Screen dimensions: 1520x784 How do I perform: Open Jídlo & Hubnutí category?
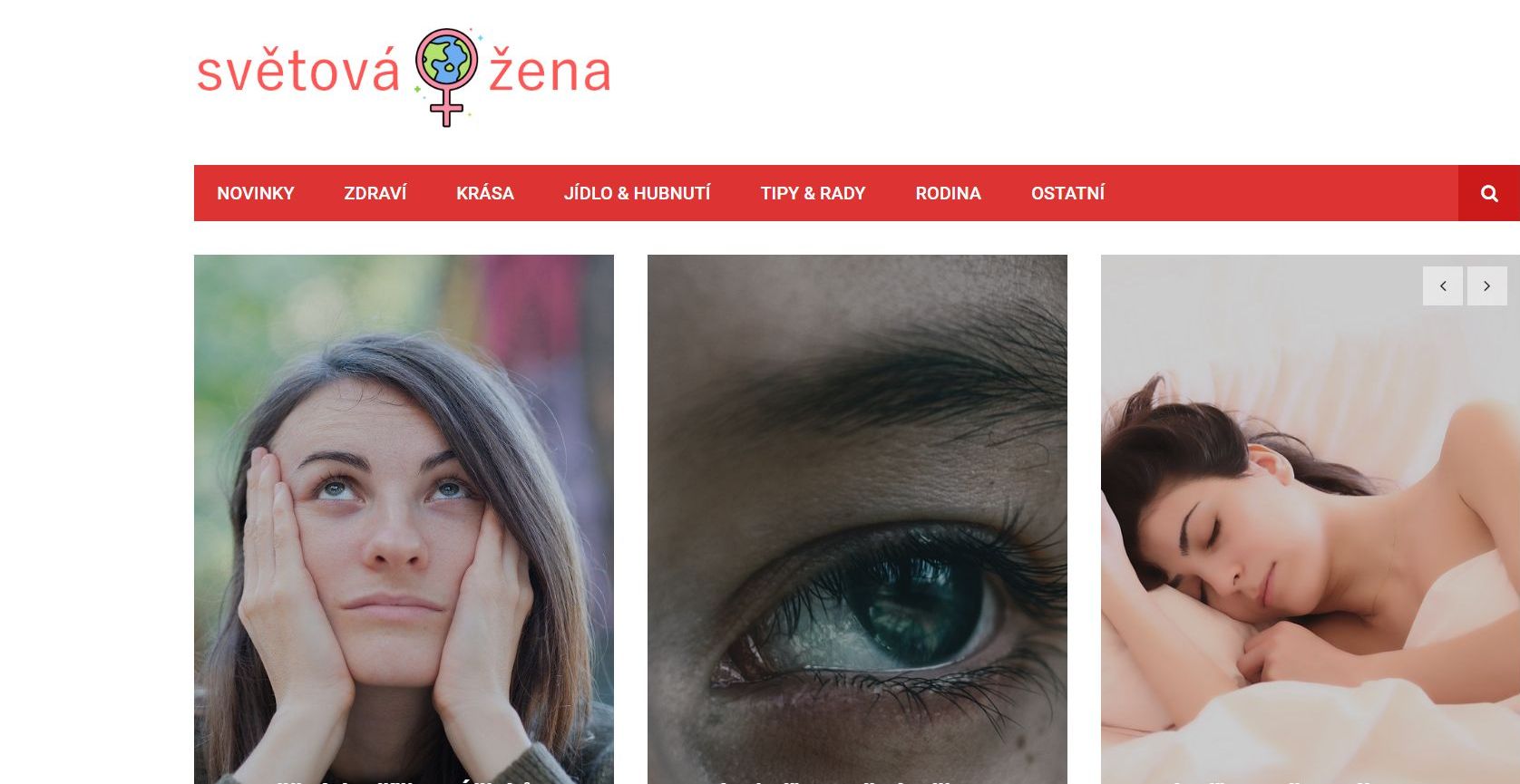tap(637, 193)
